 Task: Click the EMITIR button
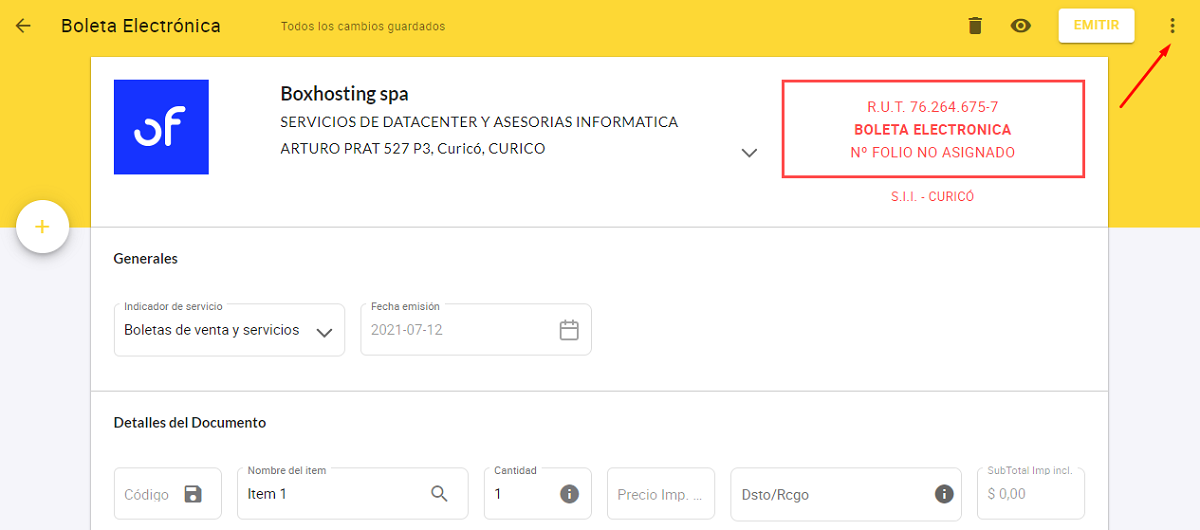[1096, 26]
